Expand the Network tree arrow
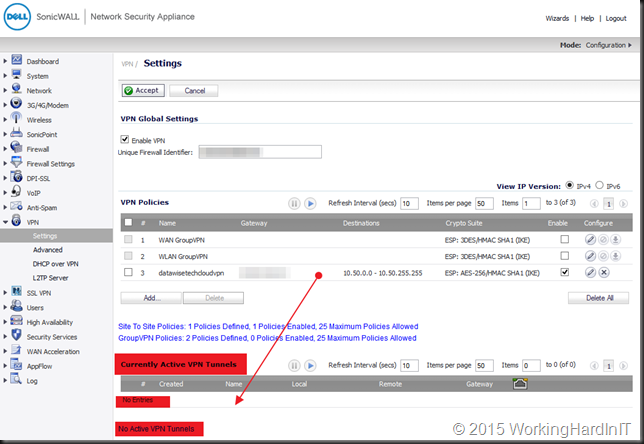The width and height of the screenshot is (644, 444). click(5, 90)
